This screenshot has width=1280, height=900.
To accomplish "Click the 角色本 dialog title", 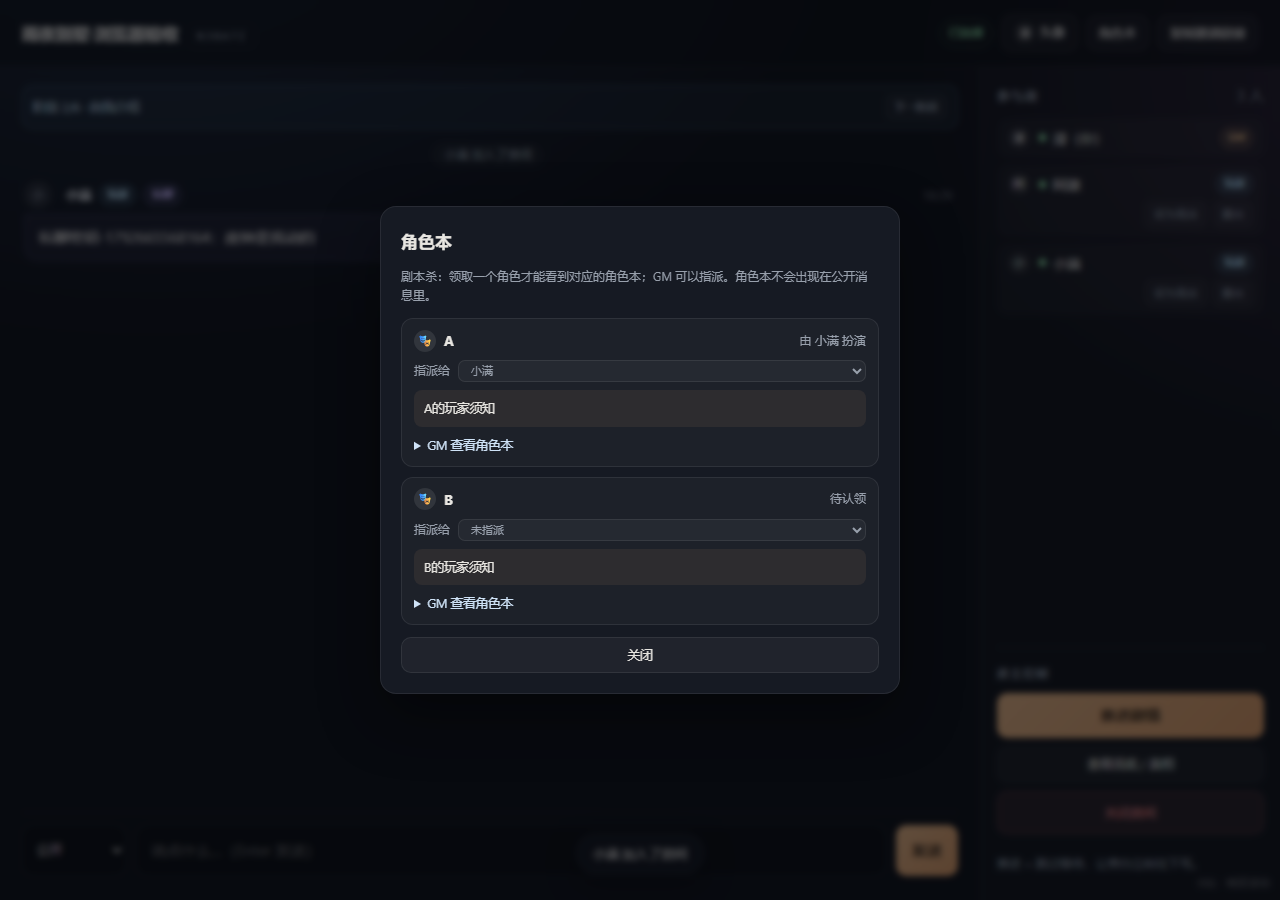I will (427, 242).
